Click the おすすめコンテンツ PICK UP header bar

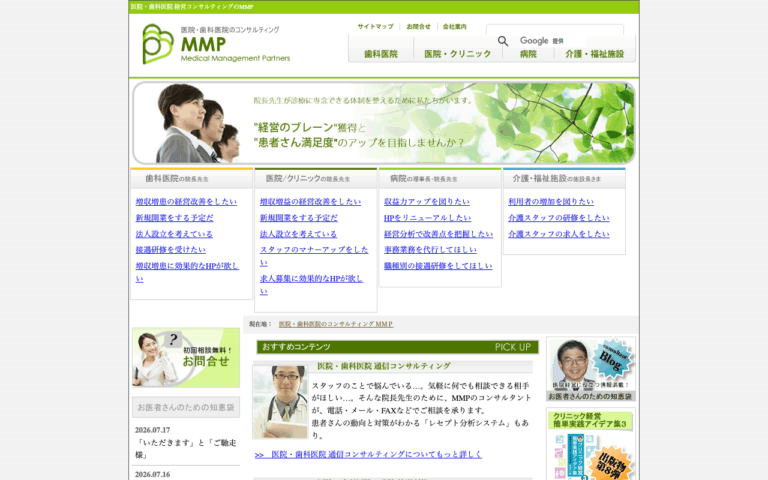[x=397, y=347]
